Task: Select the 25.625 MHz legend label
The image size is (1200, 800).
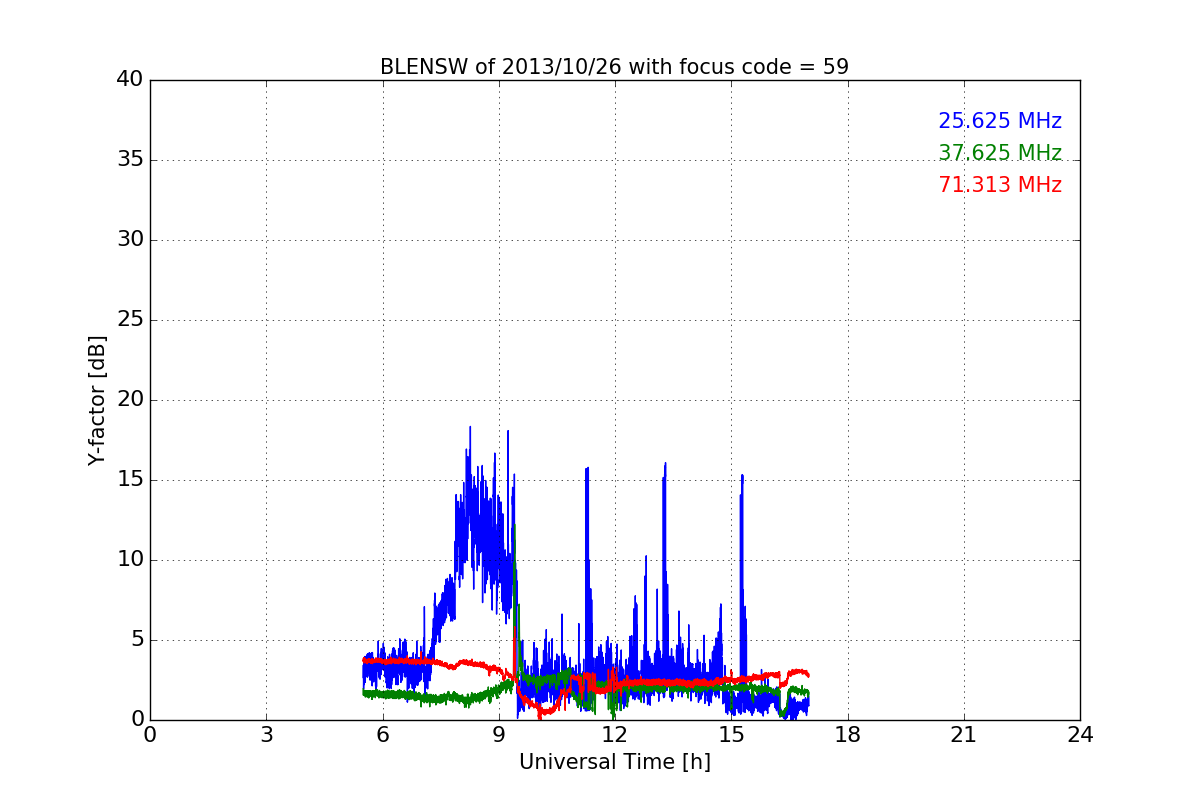Action: tap(1000, 121)
